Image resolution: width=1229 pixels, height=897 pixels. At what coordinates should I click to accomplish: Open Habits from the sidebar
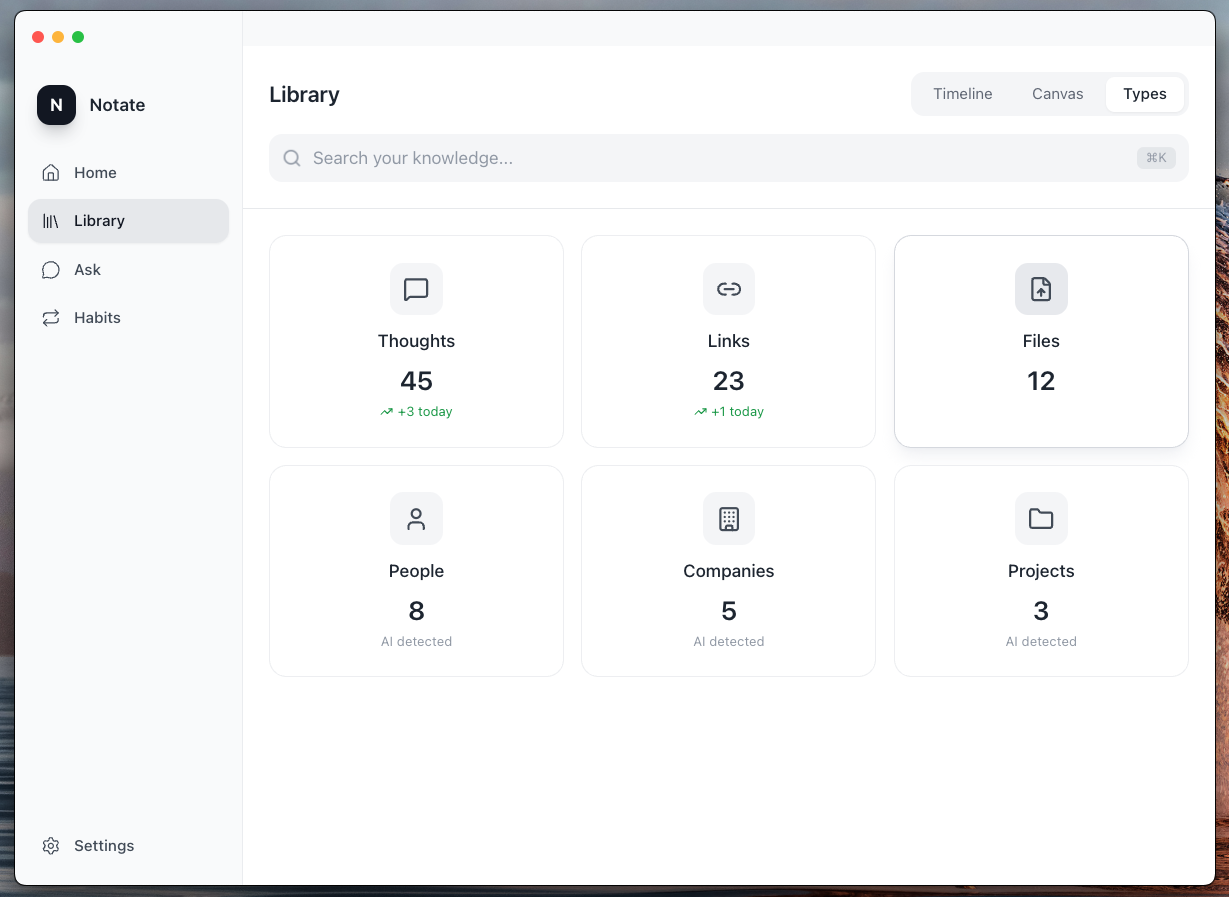97,318
